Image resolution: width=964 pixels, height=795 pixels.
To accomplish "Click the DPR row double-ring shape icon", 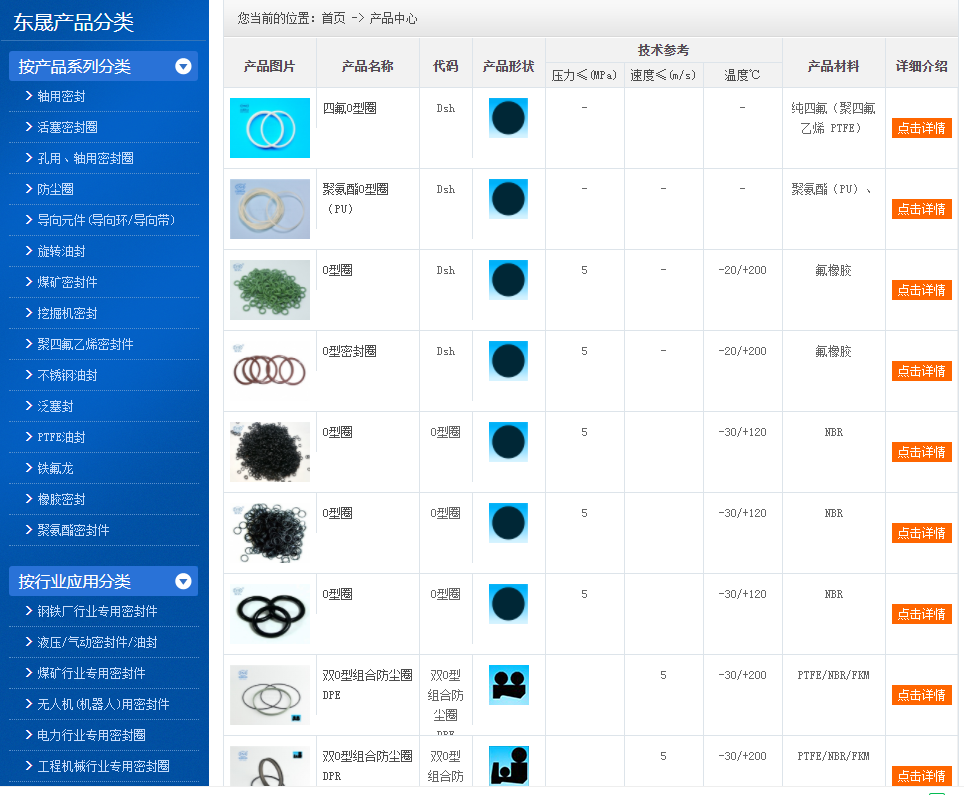I will 507,764.
